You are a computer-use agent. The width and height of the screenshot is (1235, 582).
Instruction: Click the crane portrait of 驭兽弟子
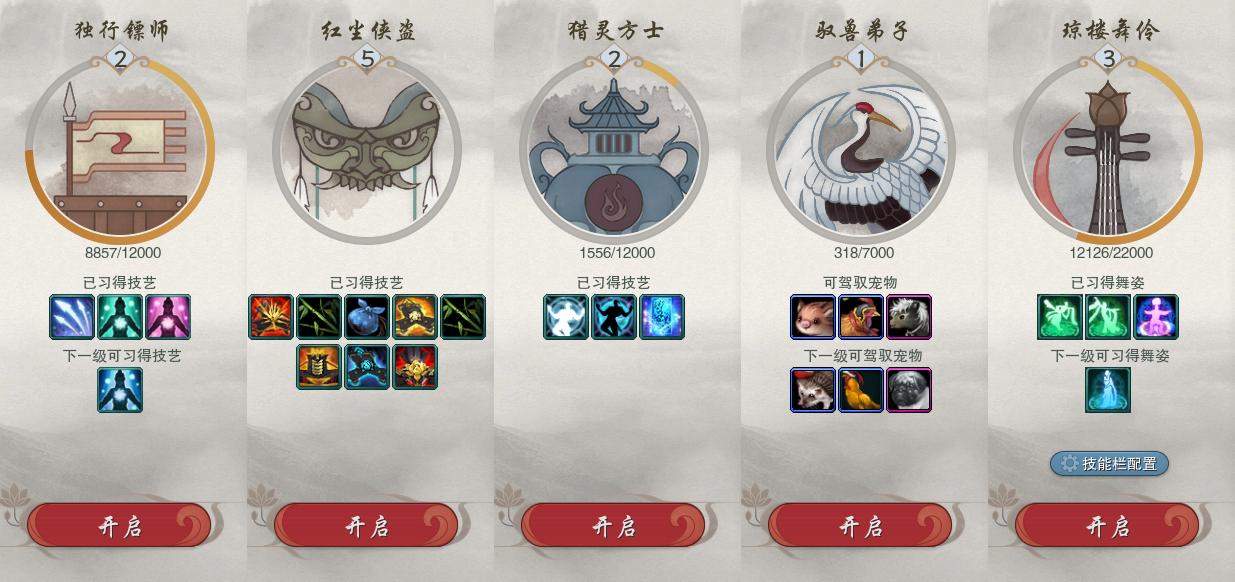[861, 150]
